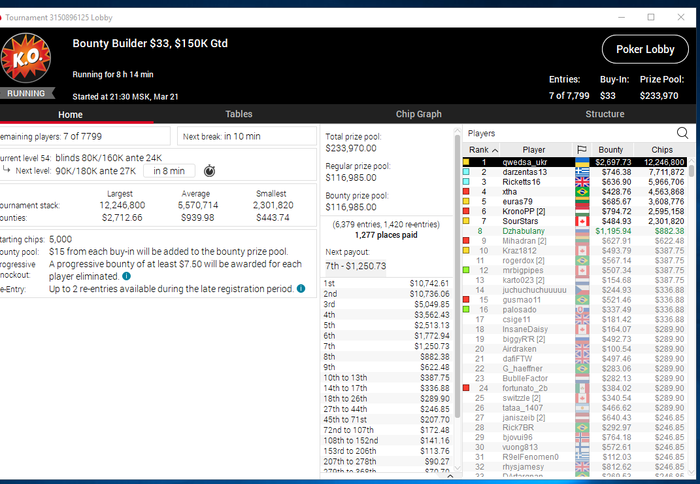Click the payouts list scrollbar
Screen dimensions: 700x484
tap(457, 275)
